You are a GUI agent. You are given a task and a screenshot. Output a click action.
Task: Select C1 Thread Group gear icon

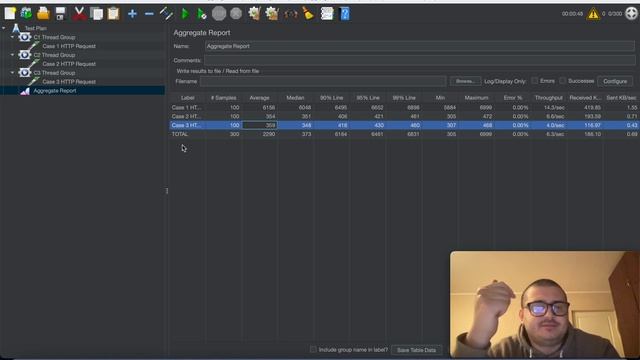point(24,37)
